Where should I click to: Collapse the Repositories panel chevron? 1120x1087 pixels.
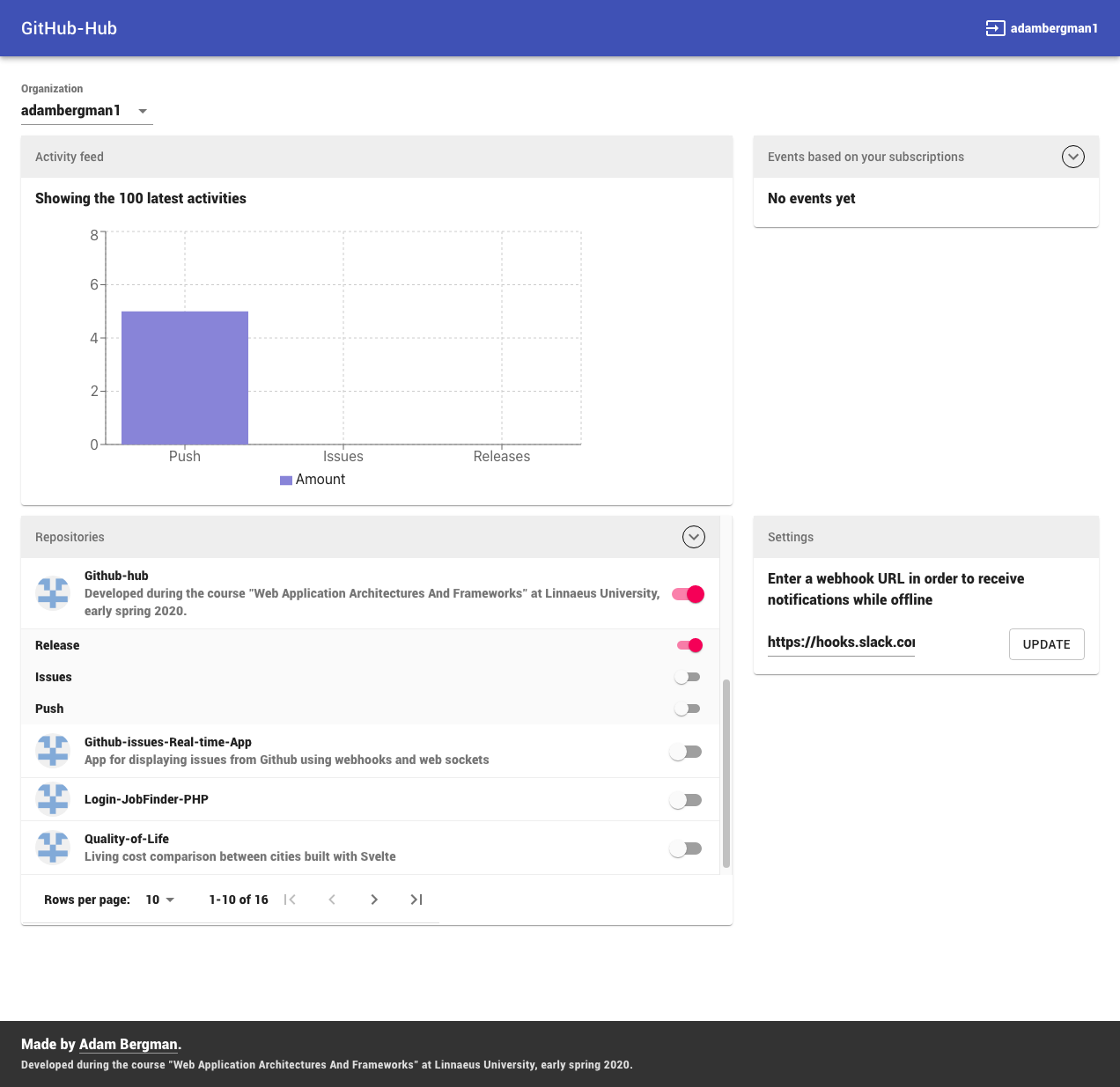(x=694, y=537)
